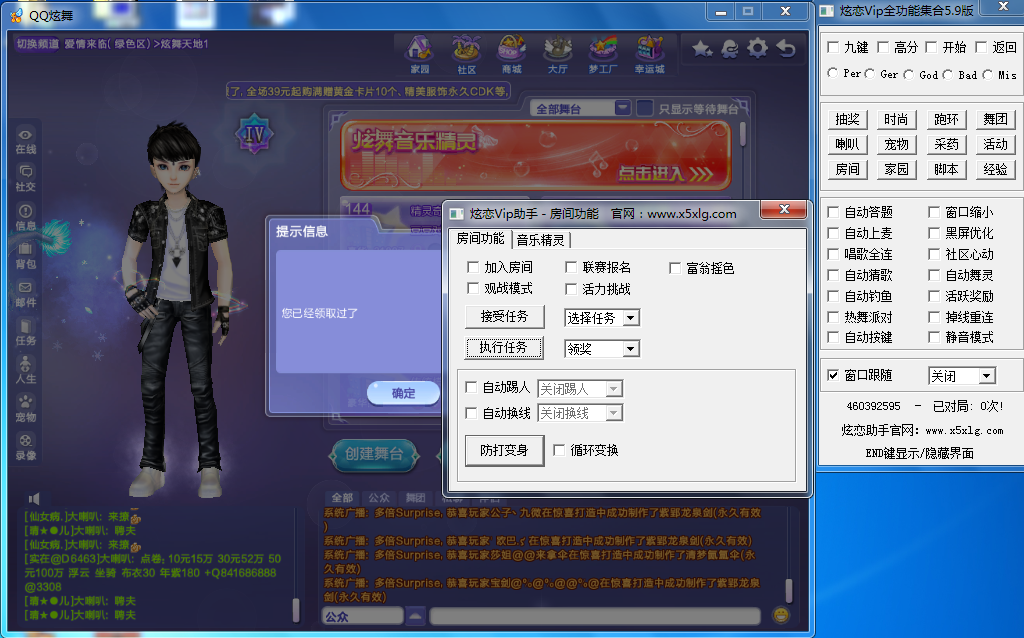Open the 全部舞台 stage filter dropdown
The height and width of the screenshot is (638, 1024).
point(581,108)
